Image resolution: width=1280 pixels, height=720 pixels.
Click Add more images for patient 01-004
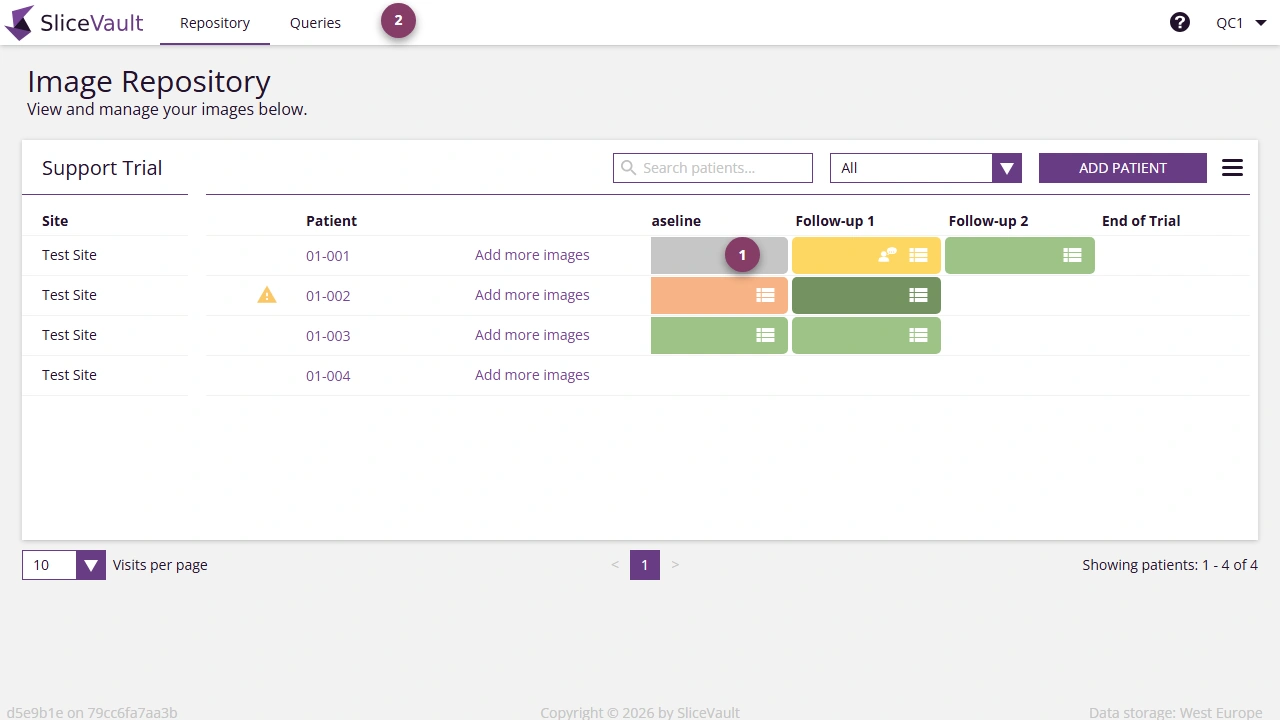pyautogui.click(x=532, y=374)
